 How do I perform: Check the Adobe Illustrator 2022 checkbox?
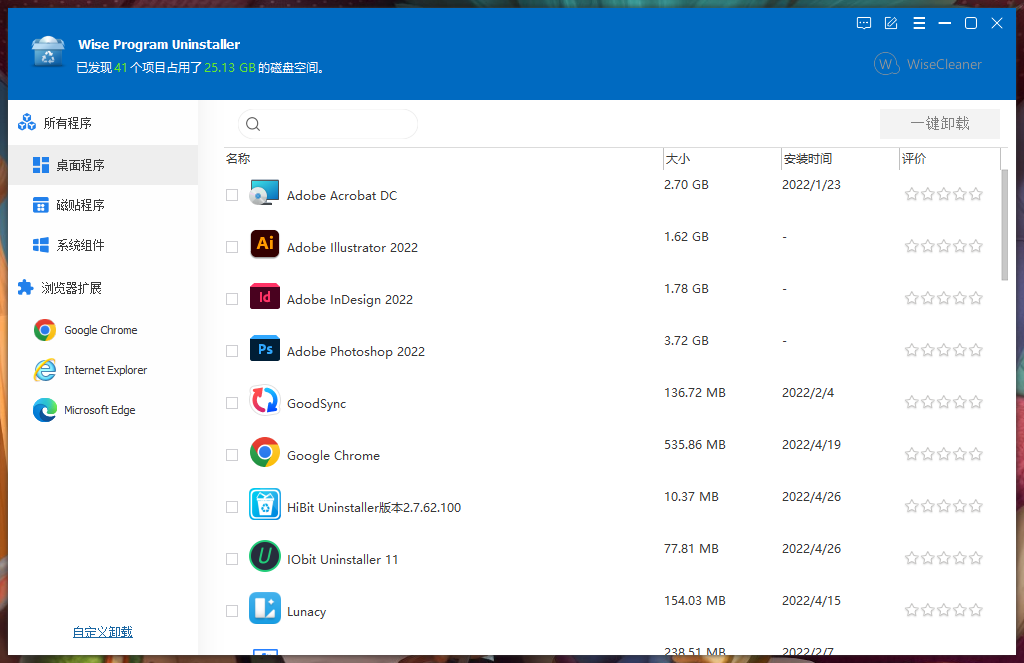point(232,247)
